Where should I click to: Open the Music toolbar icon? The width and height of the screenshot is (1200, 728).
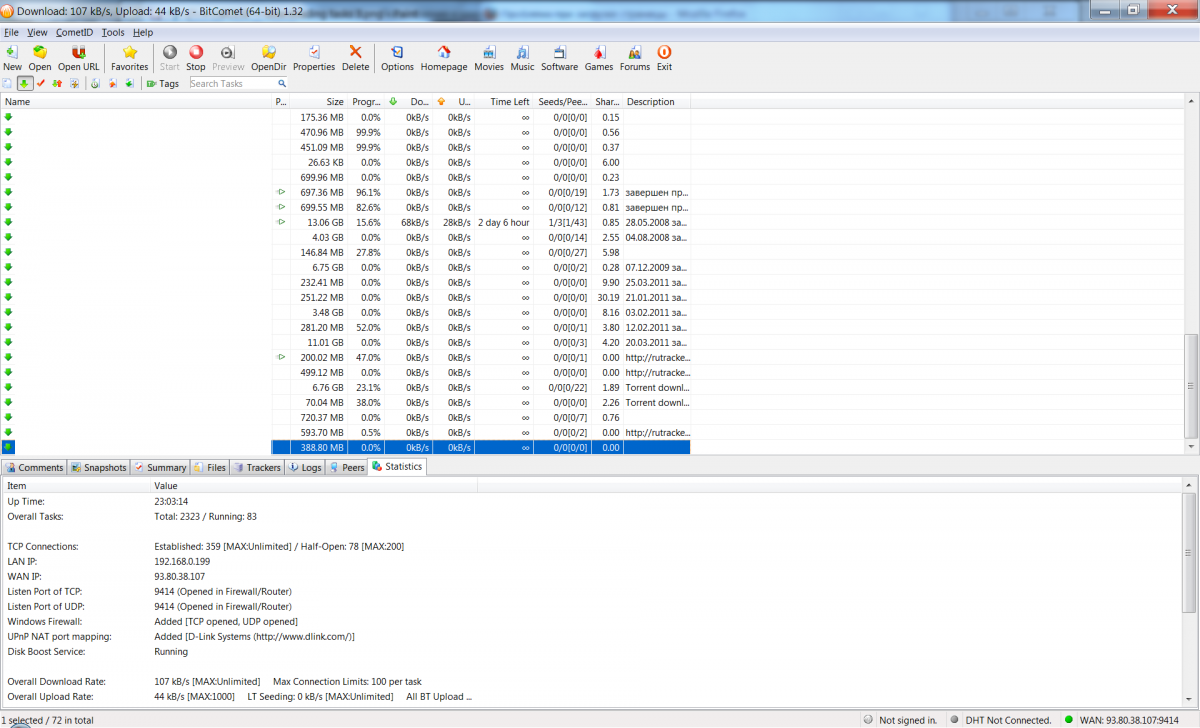pyautogui.click(x=523, y=52)
